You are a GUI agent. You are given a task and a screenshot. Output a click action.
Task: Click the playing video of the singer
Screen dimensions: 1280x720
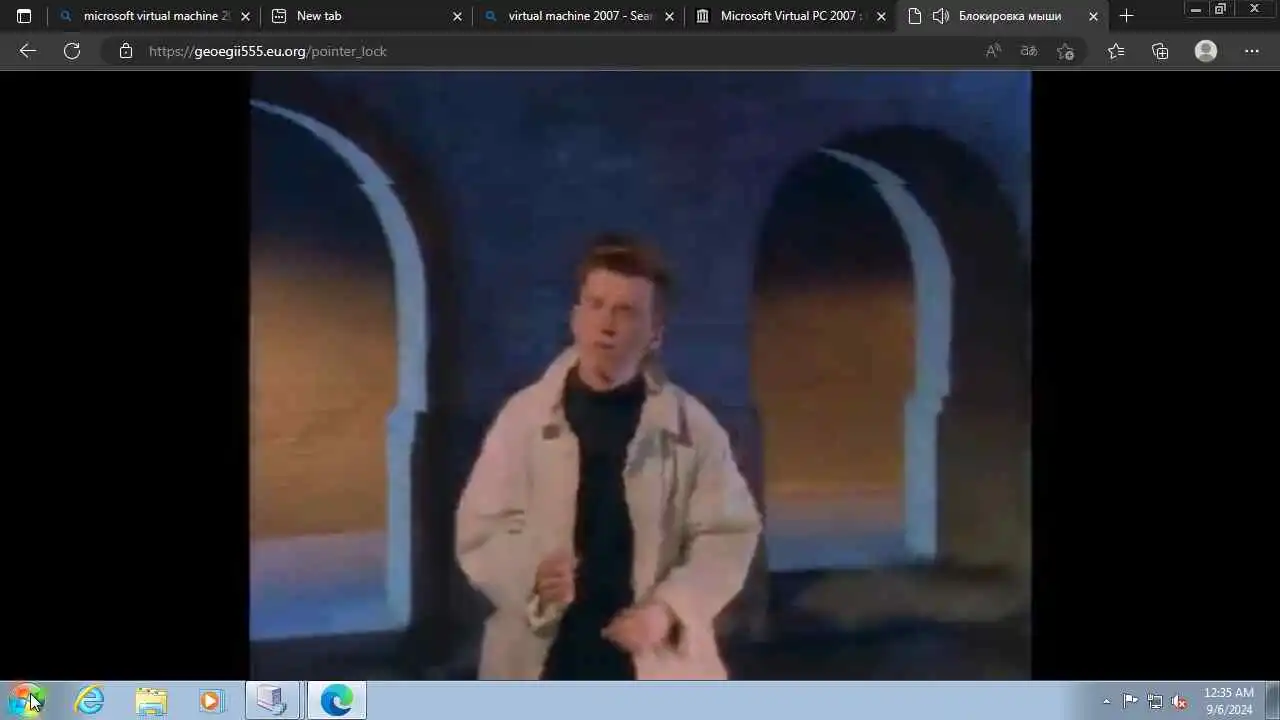(640, 375)
